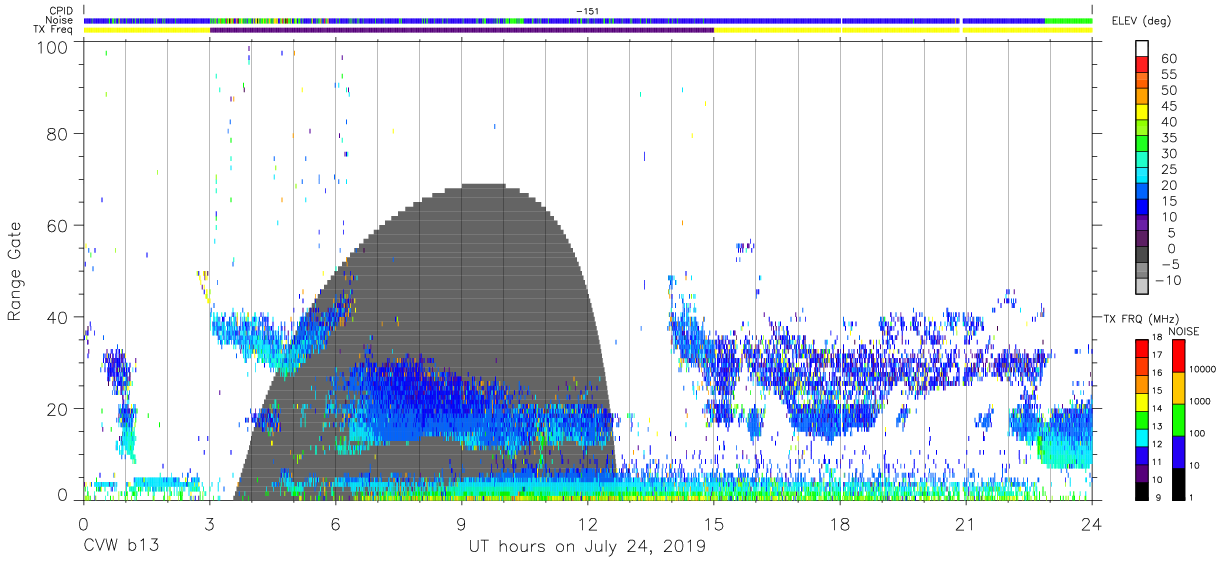Click the "Range Gate" y-axis title

[x=15, y=270]
